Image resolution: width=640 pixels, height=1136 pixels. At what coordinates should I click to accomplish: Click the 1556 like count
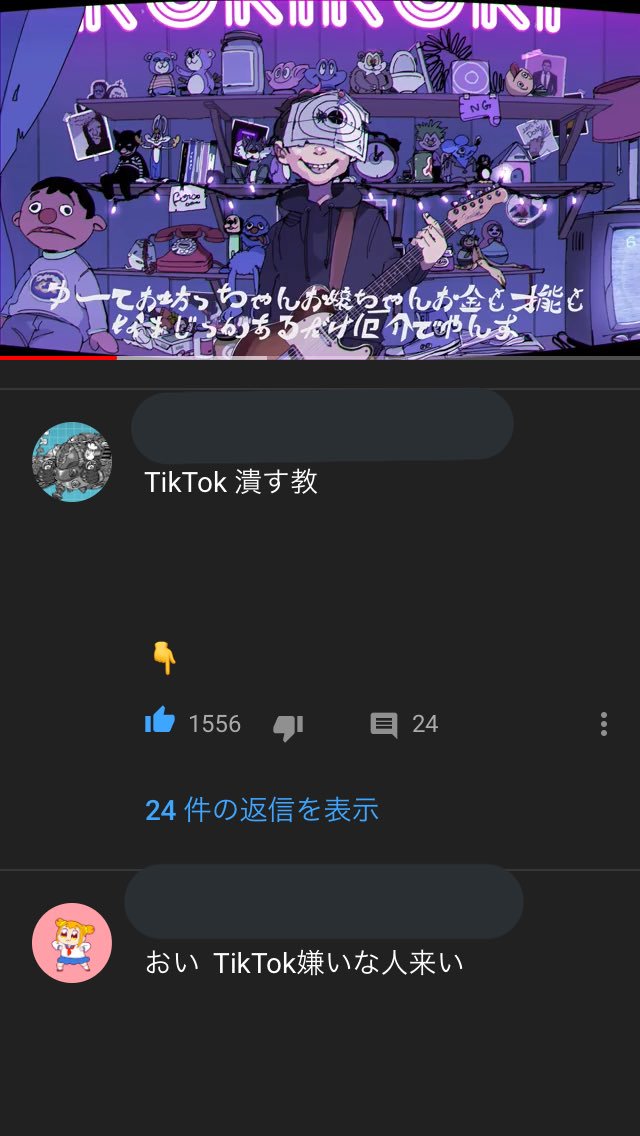coord(215,724)
